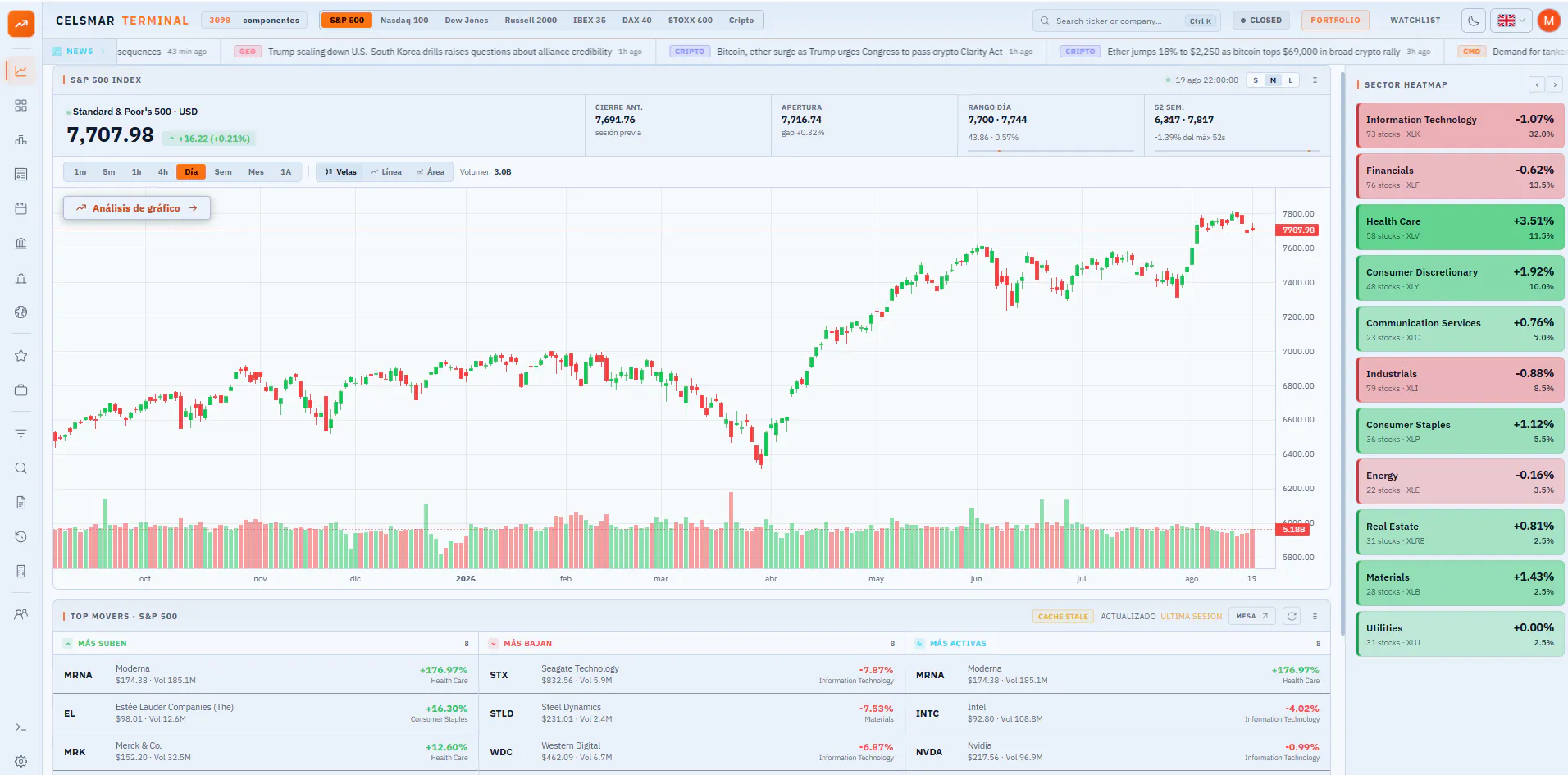This screenshot has height=775, width=1568.
Task: Open the chart view in the sidebar
Action: point(21,71)
